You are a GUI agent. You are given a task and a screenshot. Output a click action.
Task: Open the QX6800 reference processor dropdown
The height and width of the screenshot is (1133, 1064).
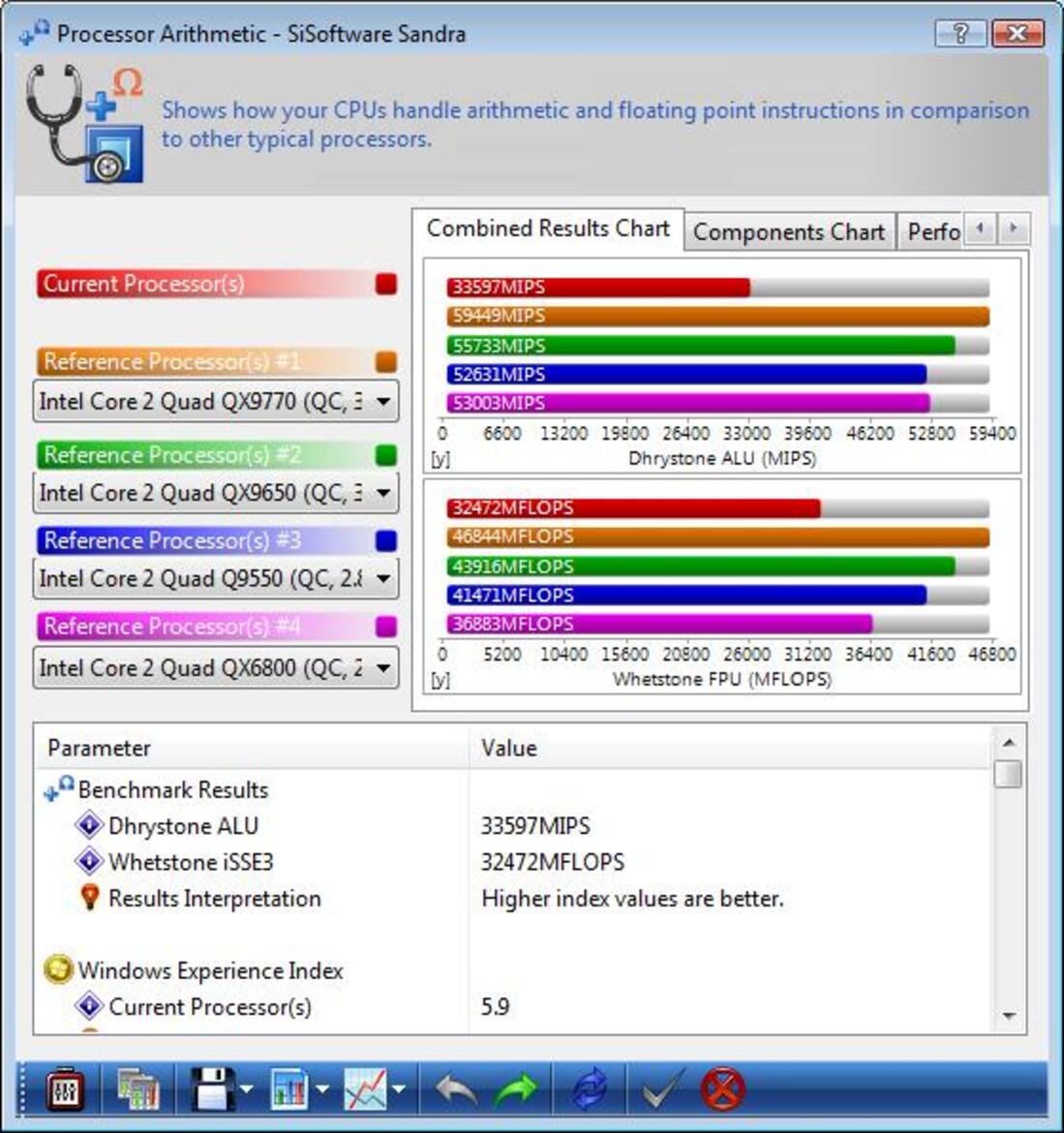tap(215, 667)
